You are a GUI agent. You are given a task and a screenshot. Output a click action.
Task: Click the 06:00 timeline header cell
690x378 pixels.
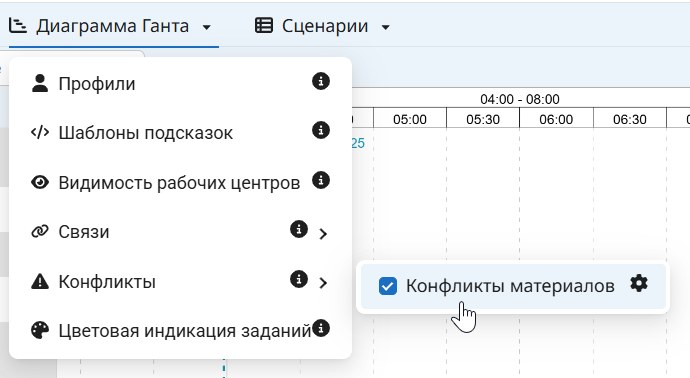coord(556,119)
